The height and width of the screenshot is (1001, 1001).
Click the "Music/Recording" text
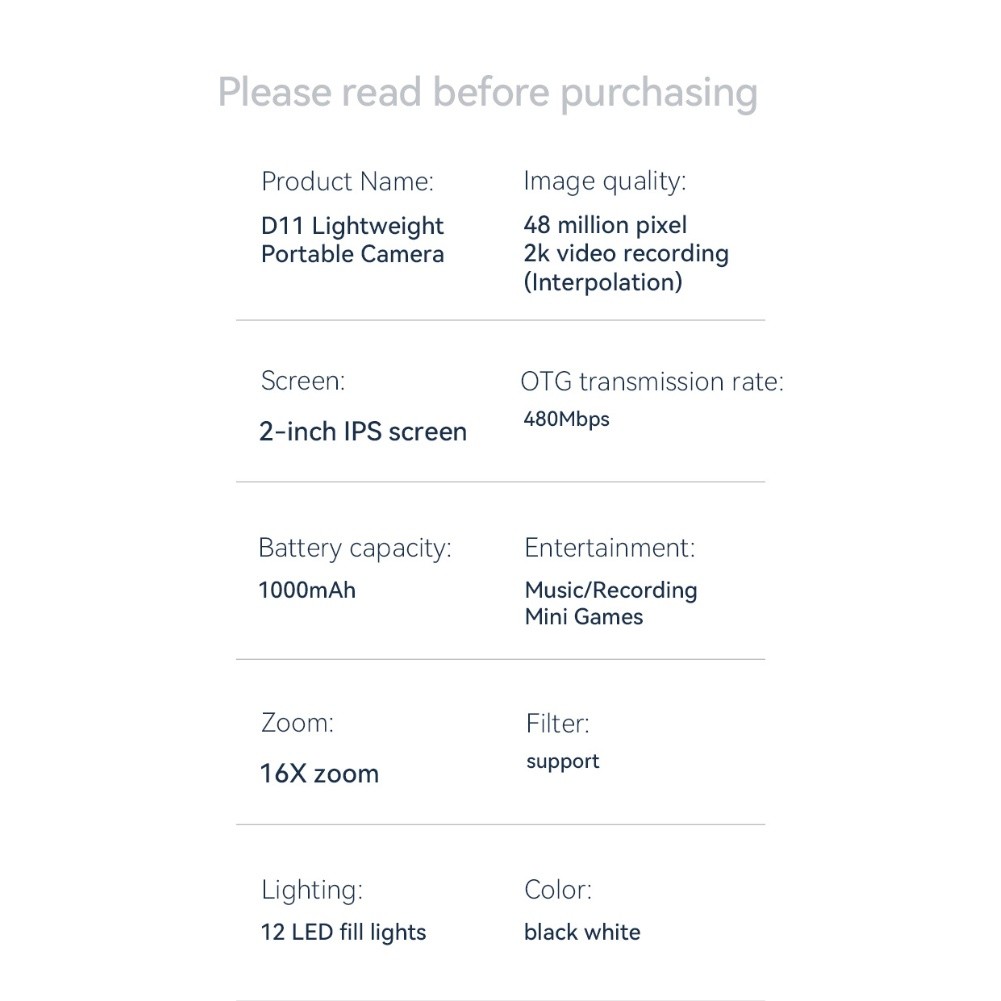(610, 590)
